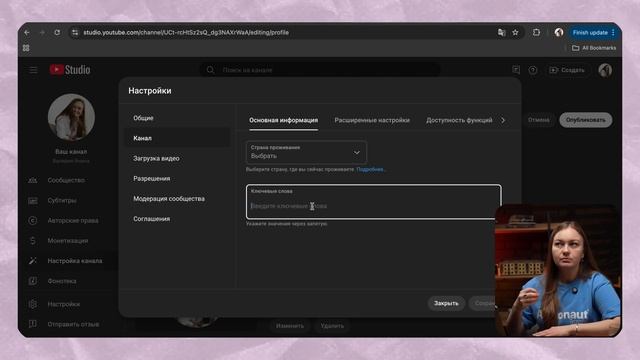Click the tab scroll right chevron
The image size is (640, 360).
click(503, 120)
